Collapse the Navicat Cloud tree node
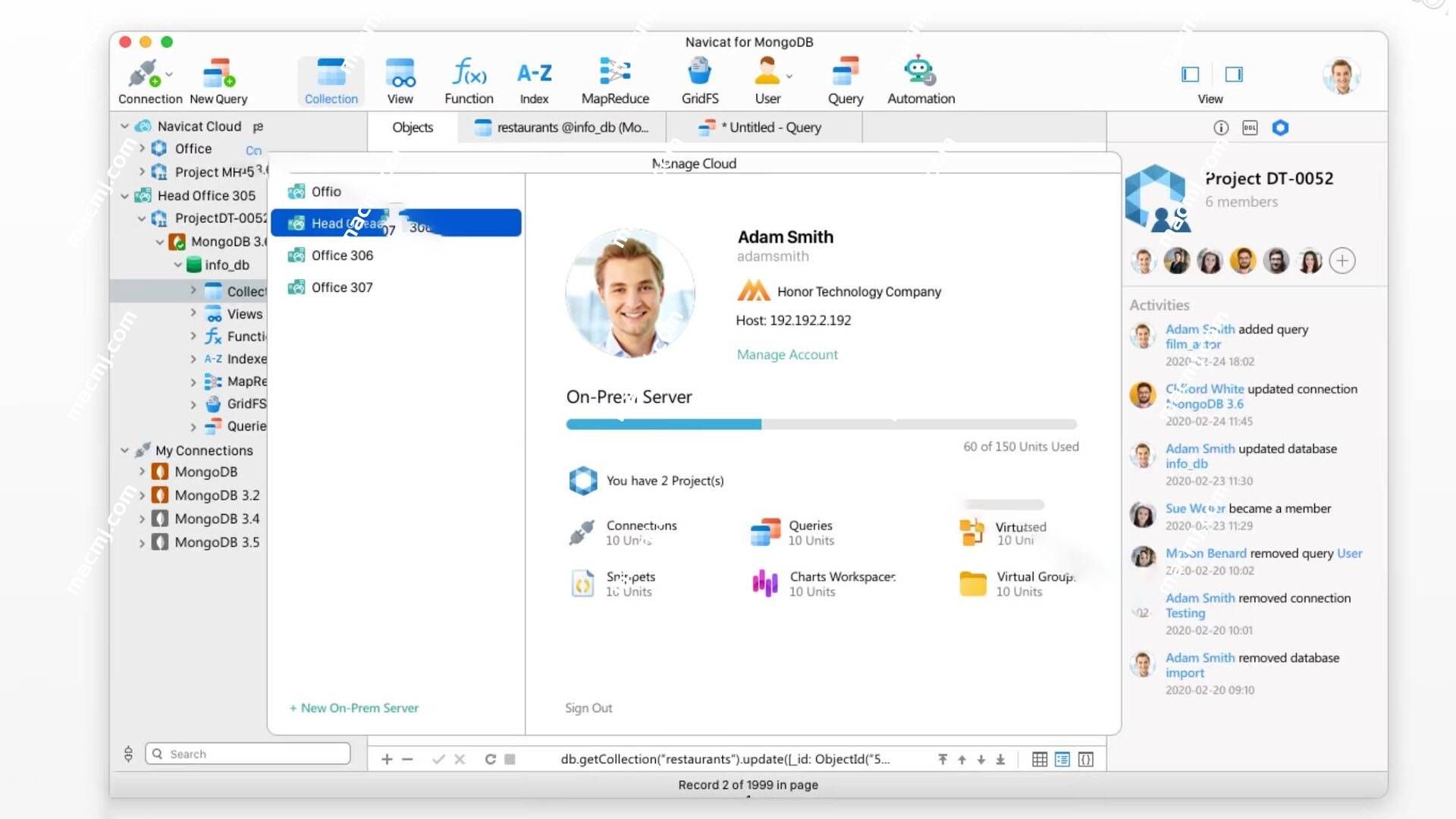This screenshot has width=1456, height=819. point(124,126)
